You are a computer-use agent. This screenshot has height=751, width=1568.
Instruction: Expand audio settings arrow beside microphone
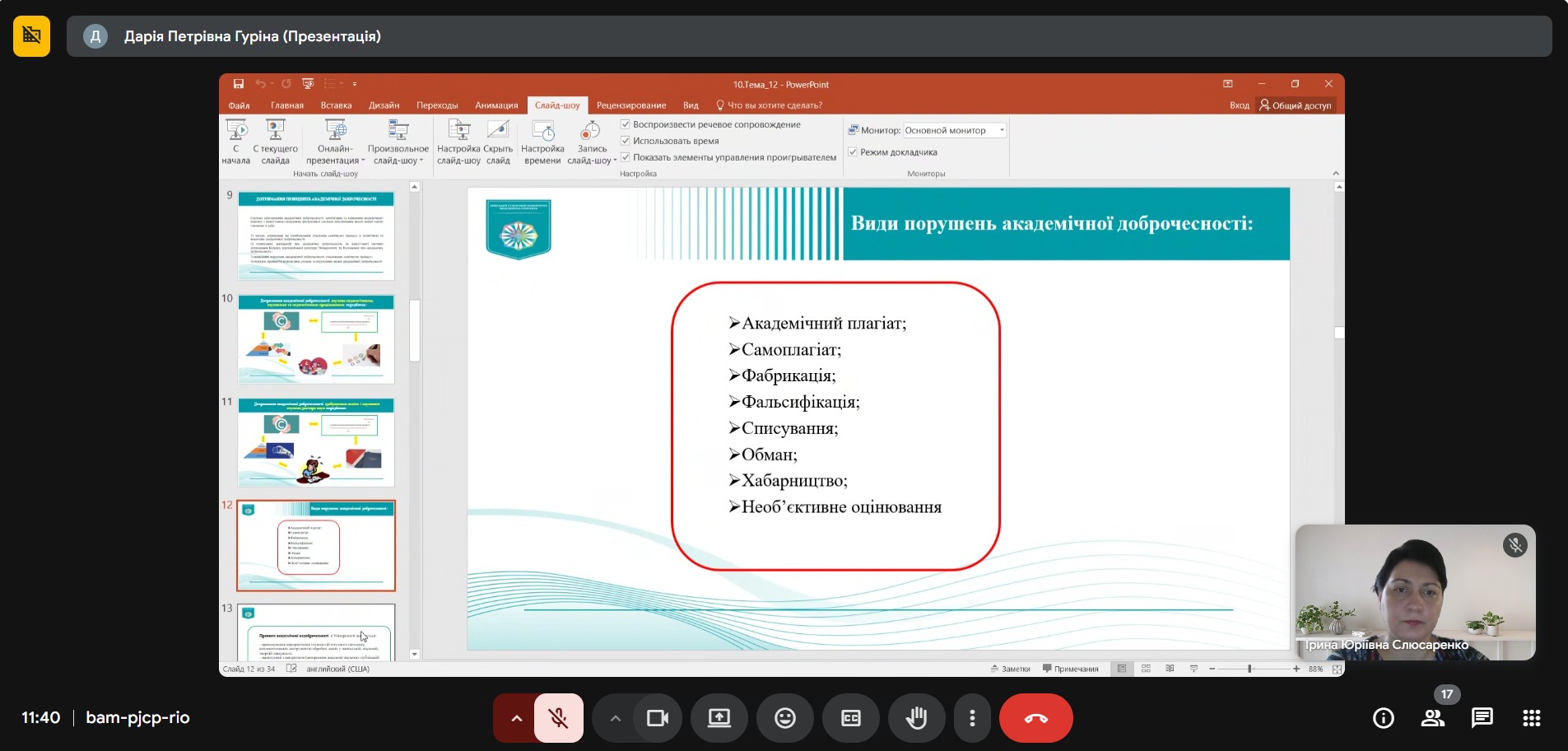click(516, 718)
